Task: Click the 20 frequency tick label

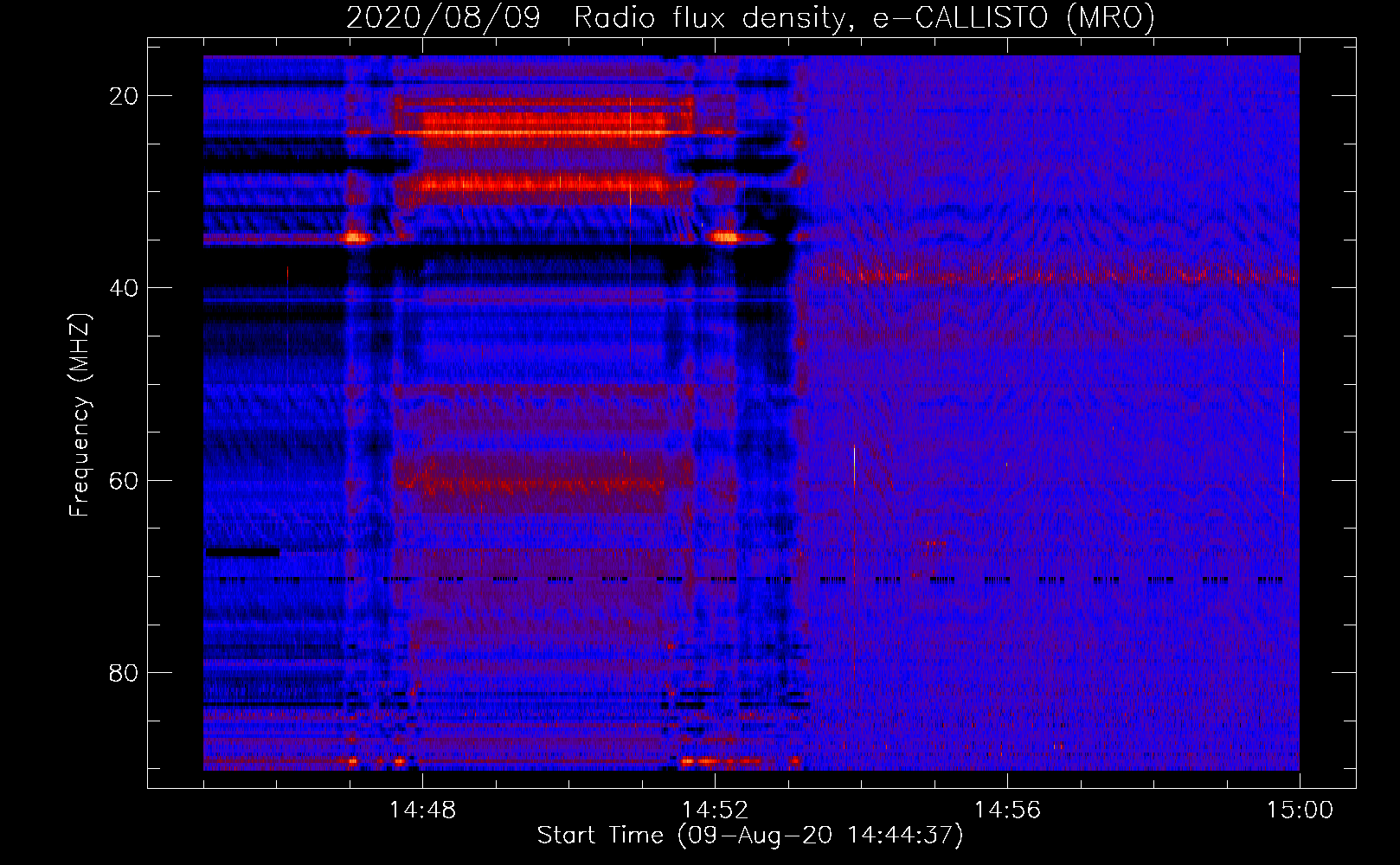Action: [x=124, y=96]
